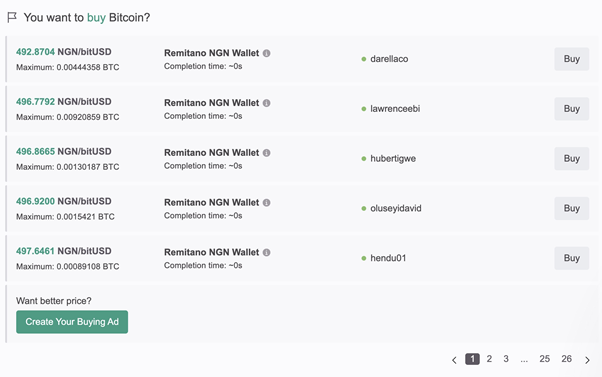Image resolution: width=602 pixels, height=377 pixels.
Task: Click info icon in hendu01's offer row
Action: 266,252
